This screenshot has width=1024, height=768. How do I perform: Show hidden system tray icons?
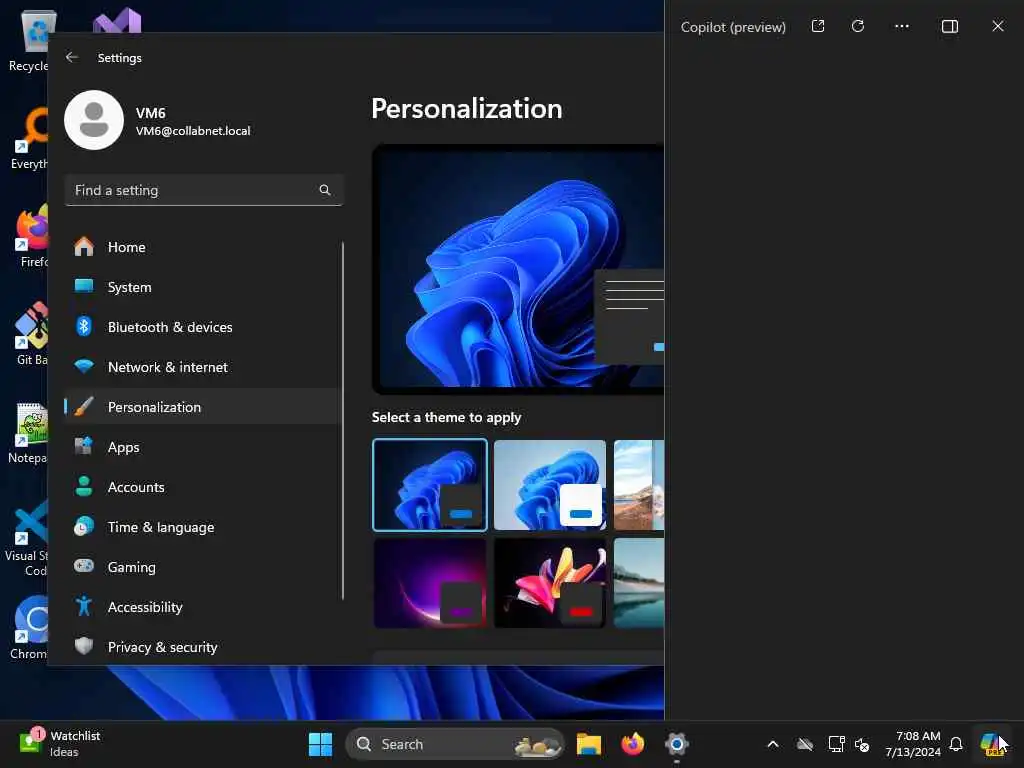(773, 744)
